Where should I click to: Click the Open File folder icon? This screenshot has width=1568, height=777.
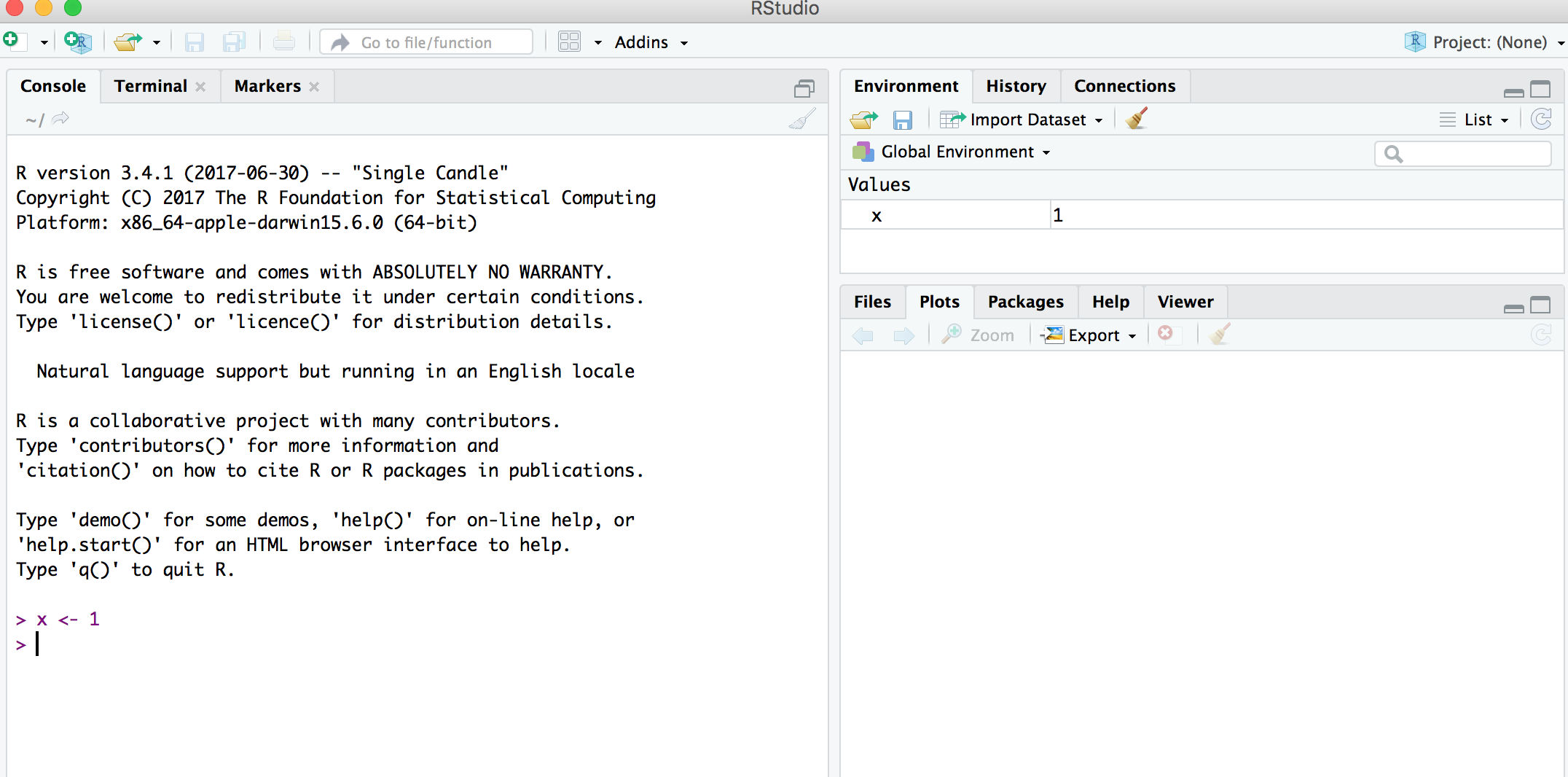128,42
